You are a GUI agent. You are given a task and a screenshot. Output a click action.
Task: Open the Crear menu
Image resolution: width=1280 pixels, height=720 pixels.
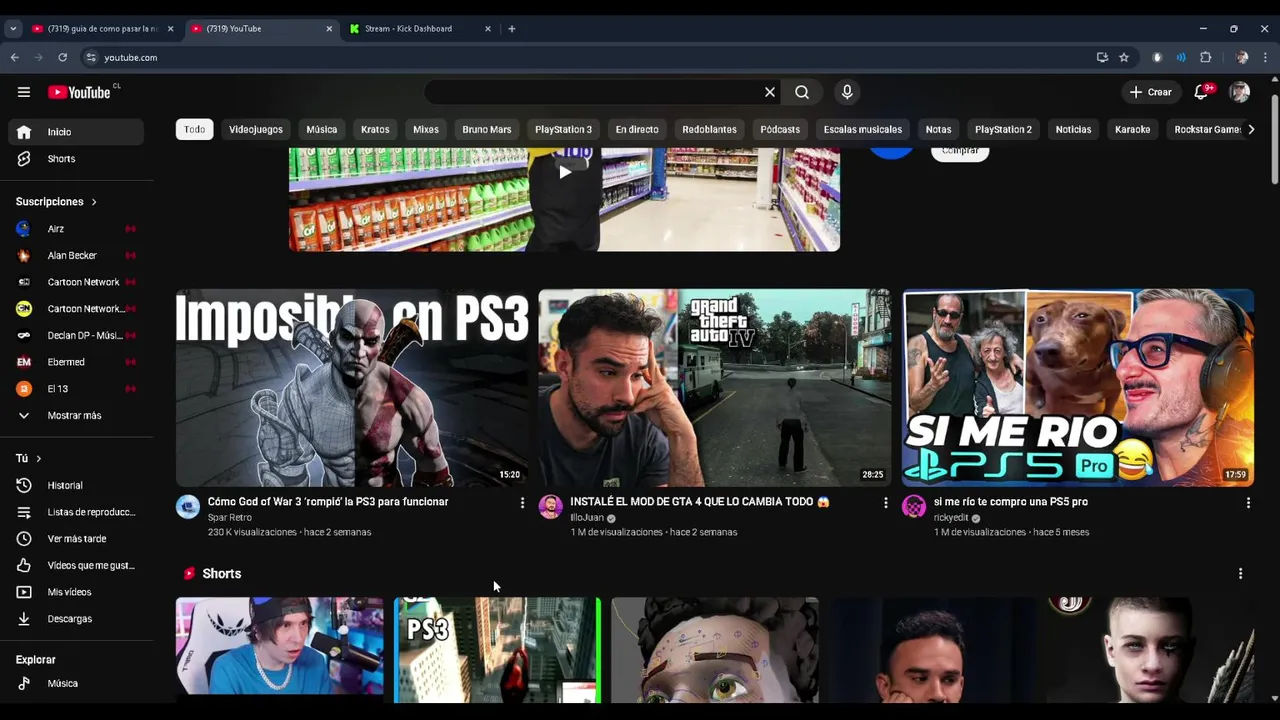[1150, 92]
